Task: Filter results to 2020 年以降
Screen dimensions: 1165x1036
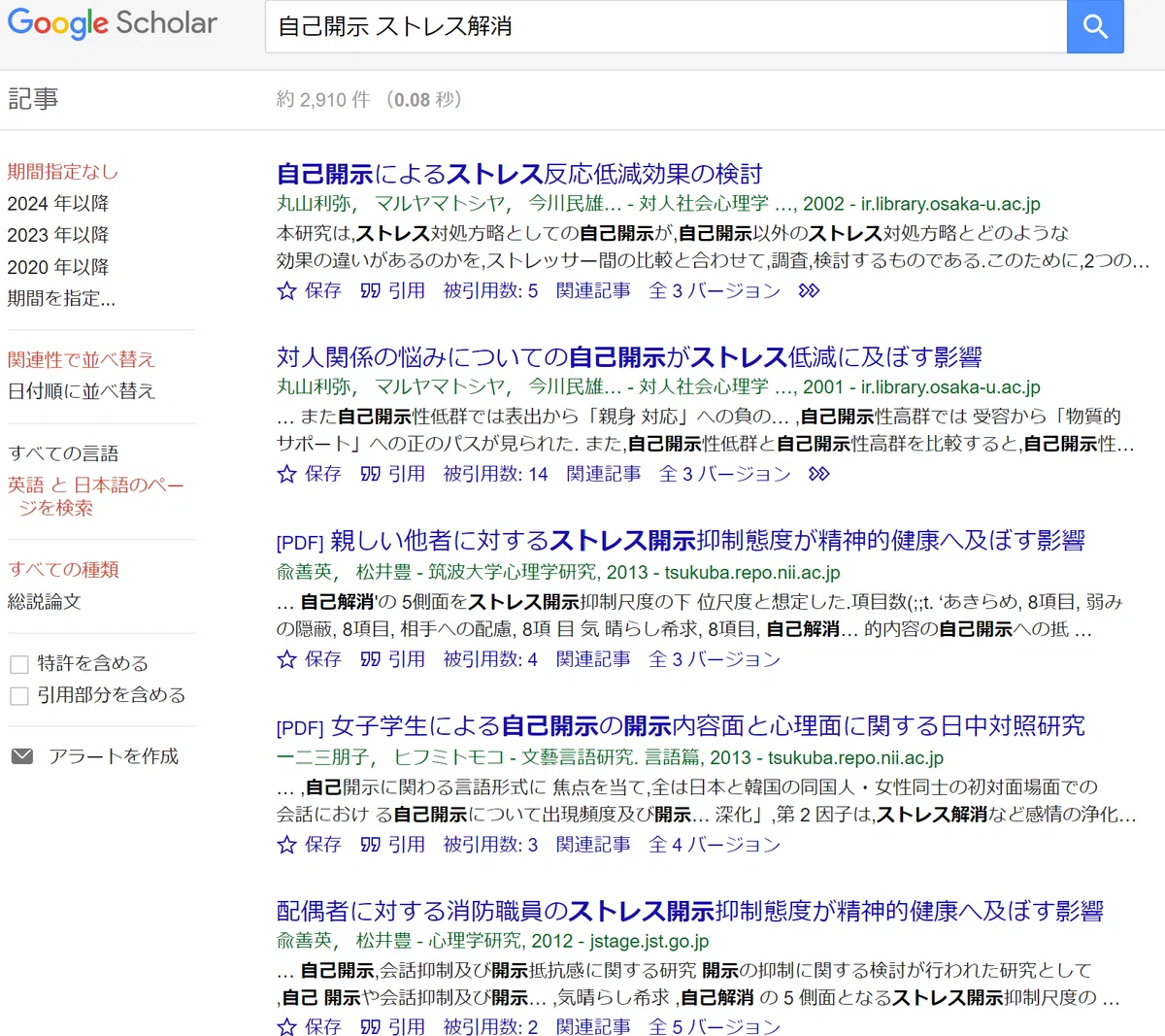Action: tap(58, 267)
